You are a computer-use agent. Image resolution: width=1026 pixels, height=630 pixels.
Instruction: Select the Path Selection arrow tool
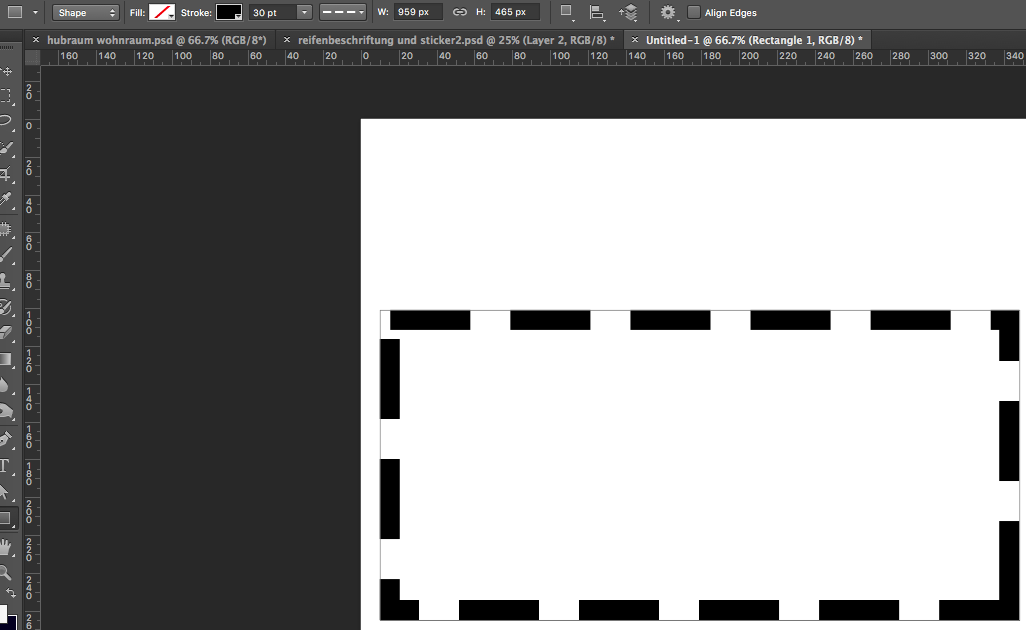pos(6,492)
